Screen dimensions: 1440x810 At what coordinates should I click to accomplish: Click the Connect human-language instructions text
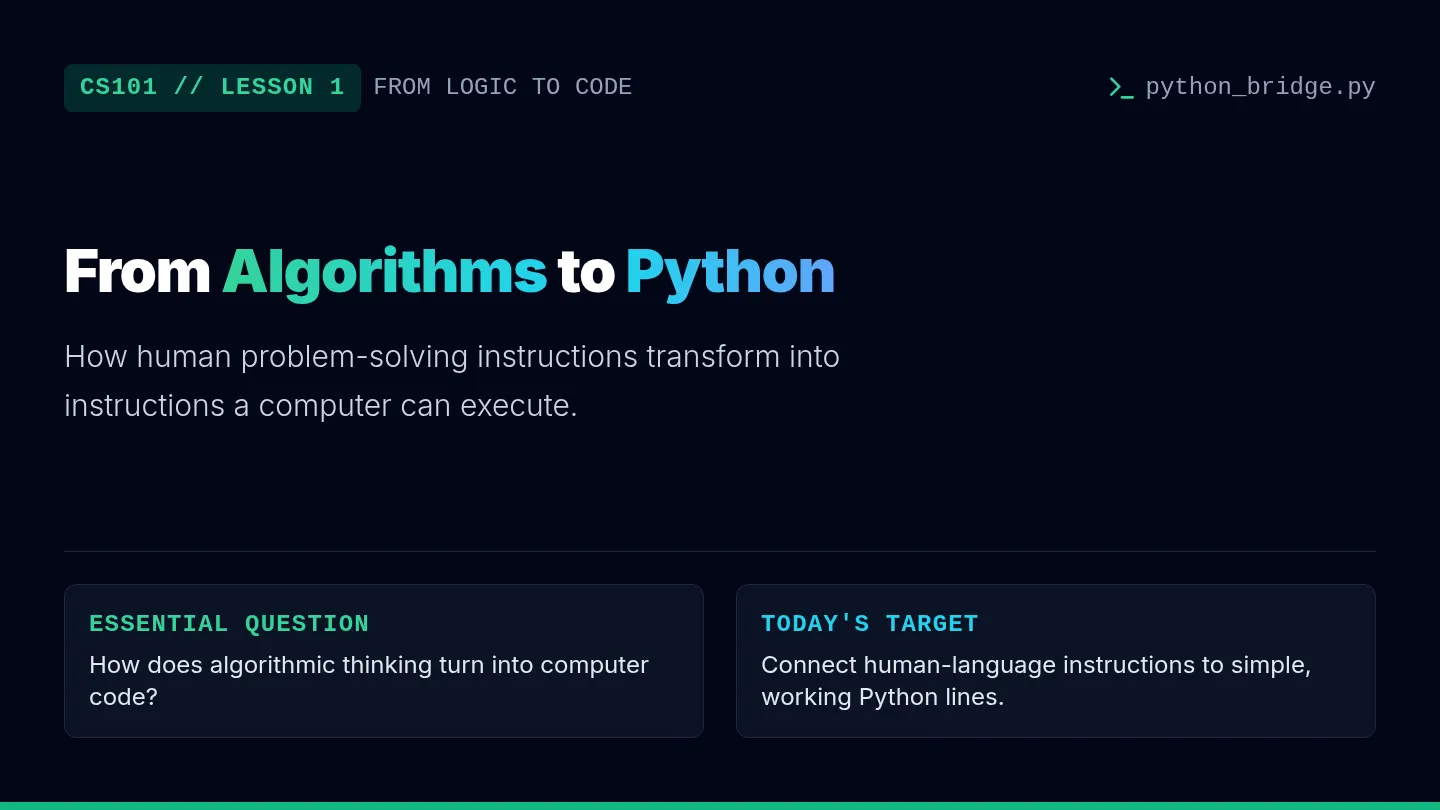tap(1036, 681)
